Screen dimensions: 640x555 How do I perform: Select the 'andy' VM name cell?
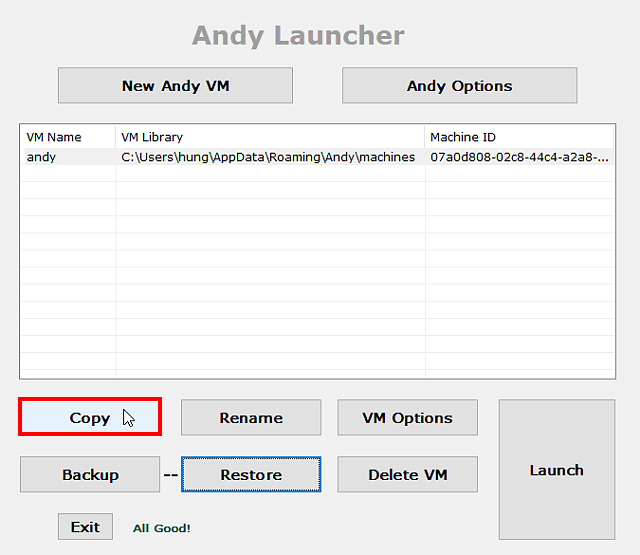click(x=68, y=157)
